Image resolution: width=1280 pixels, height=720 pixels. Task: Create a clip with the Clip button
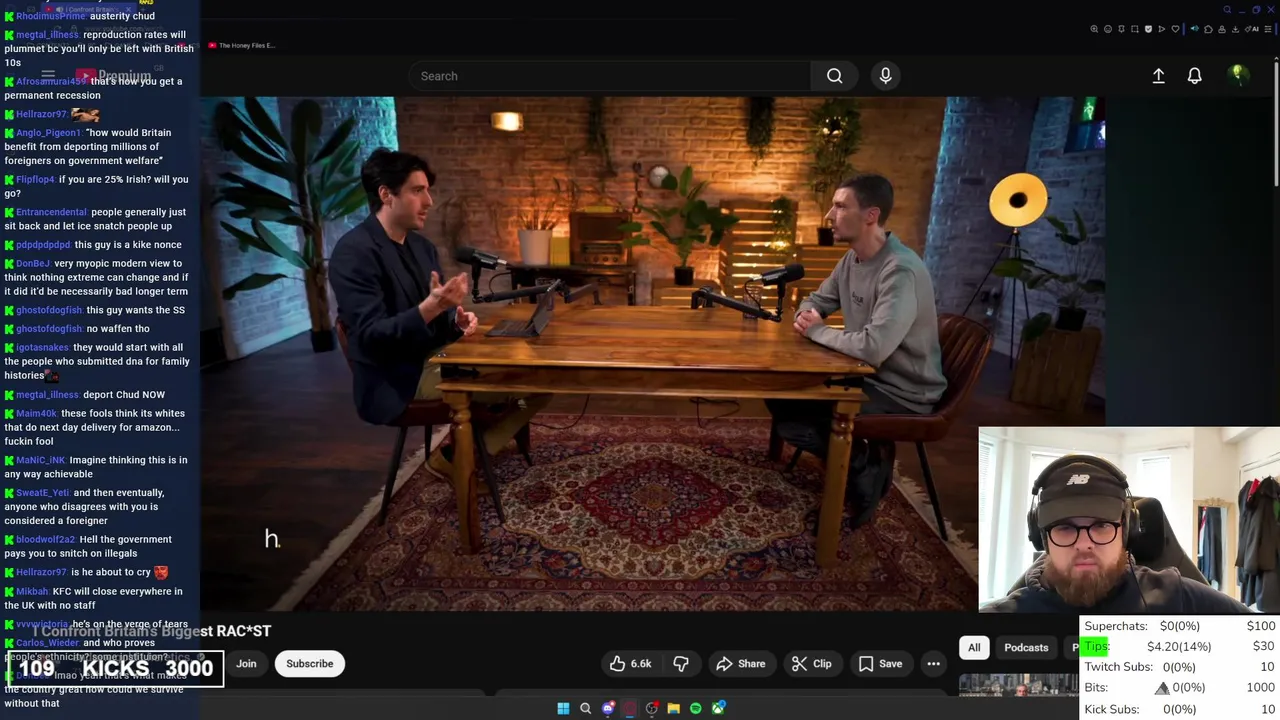pyautogui.click(x=811, y=663)
